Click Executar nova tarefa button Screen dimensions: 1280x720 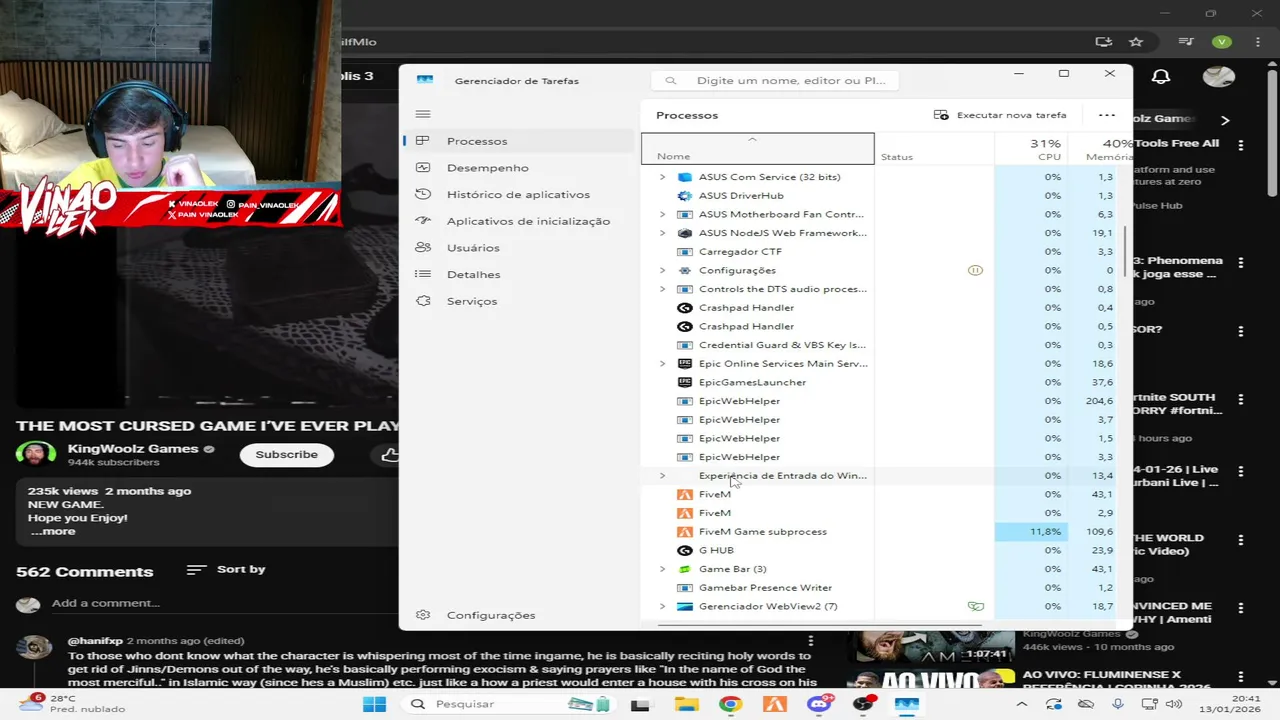[1000, 115]
